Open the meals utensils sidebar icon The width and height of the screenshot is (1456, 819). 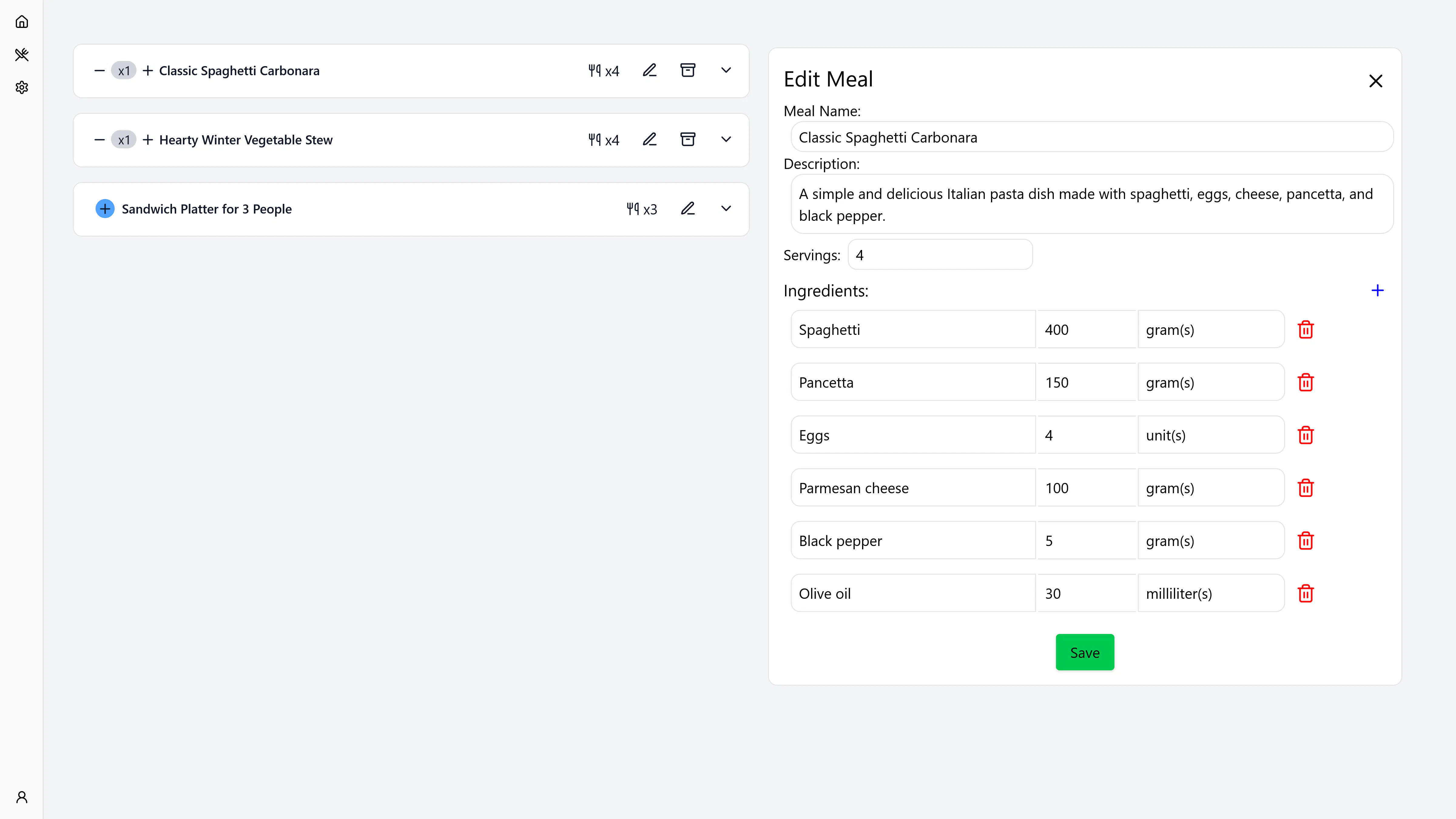pyautogui.click(x=22, y=55)
